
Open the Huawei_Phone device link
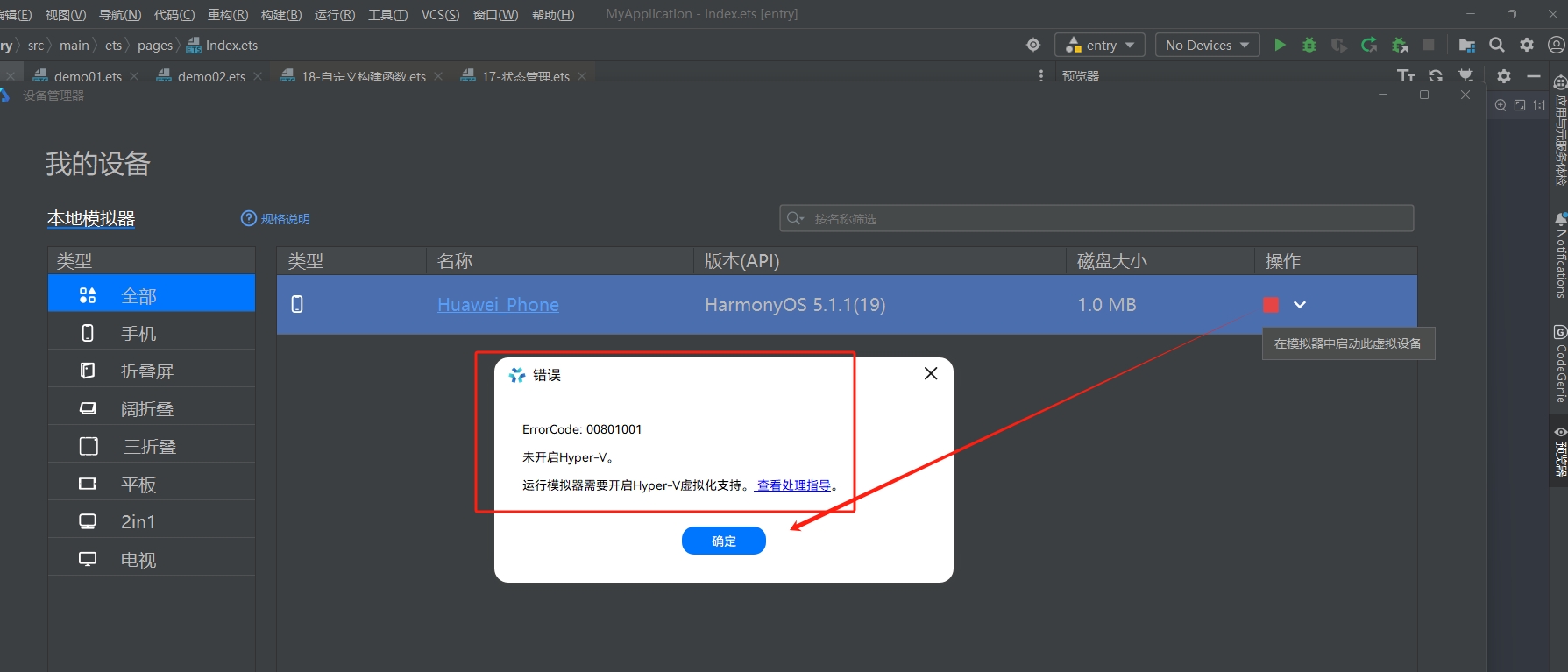click(x=498, y=305)
